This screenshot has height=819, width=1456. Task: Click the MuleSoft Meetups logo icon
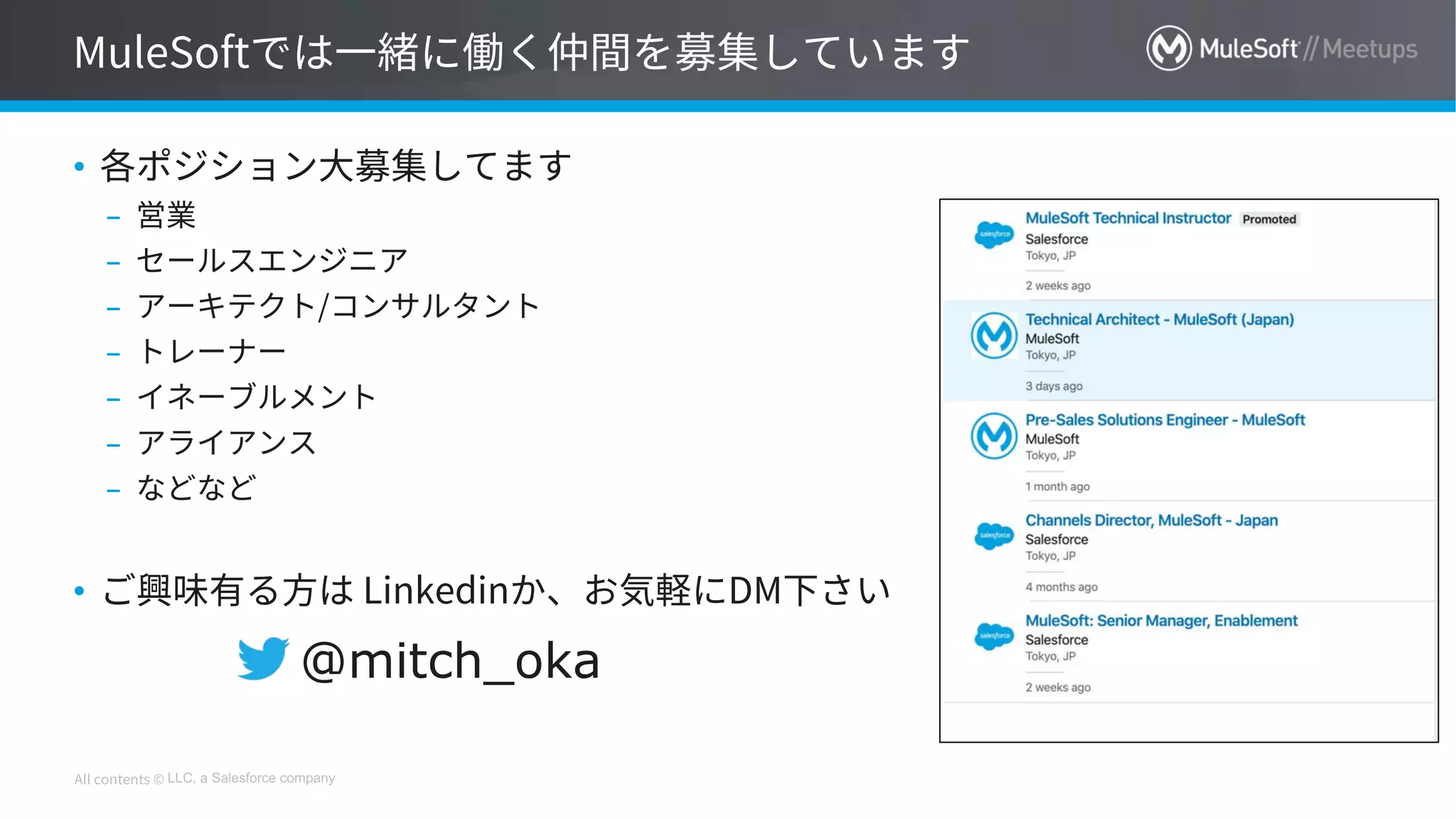point(1169,48)
